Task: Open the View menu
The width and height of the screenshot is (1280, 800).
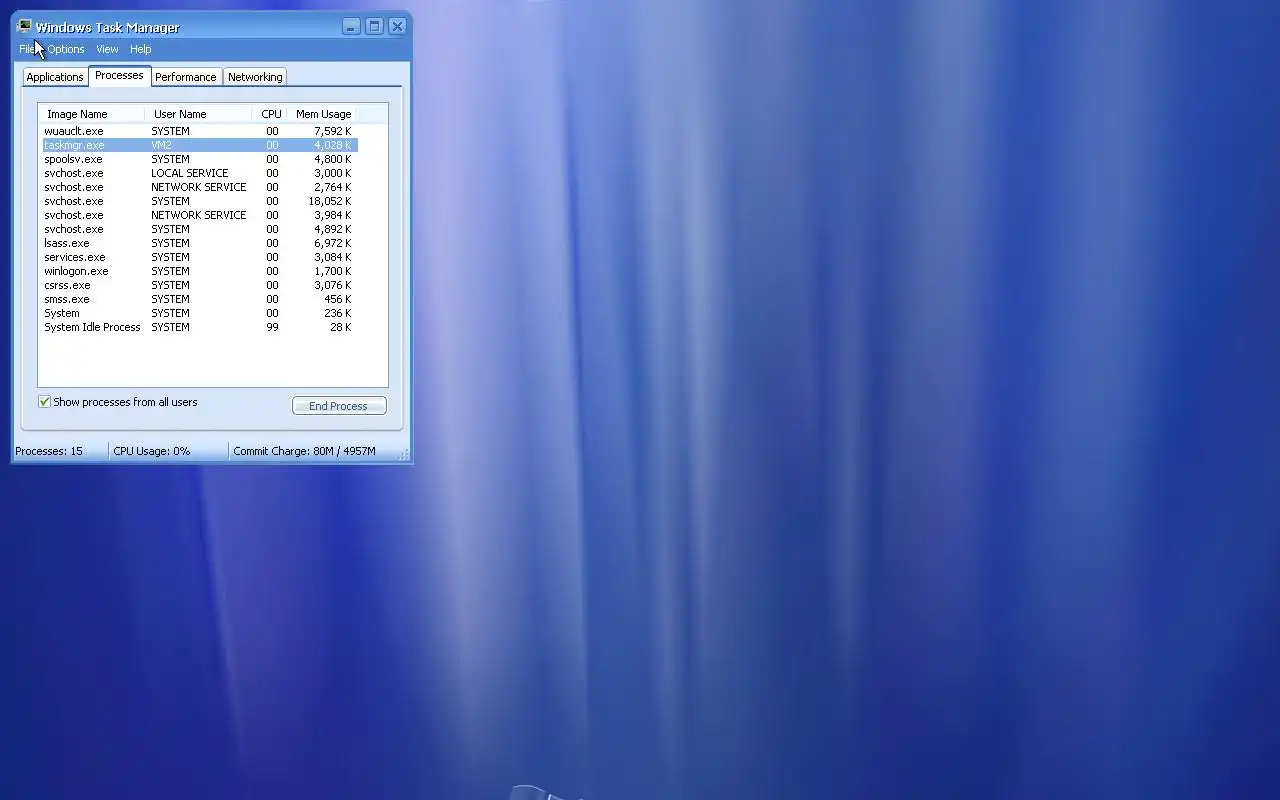Action: (107, 49)
